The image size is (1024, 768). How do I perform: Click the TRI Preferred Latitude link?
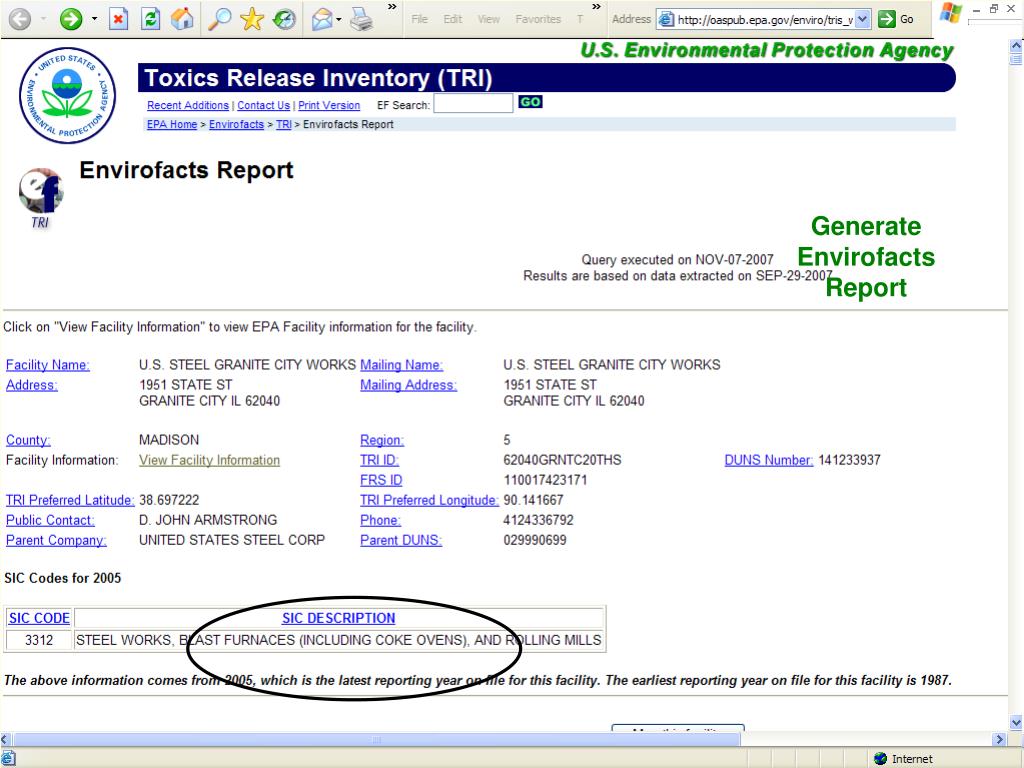70,500
